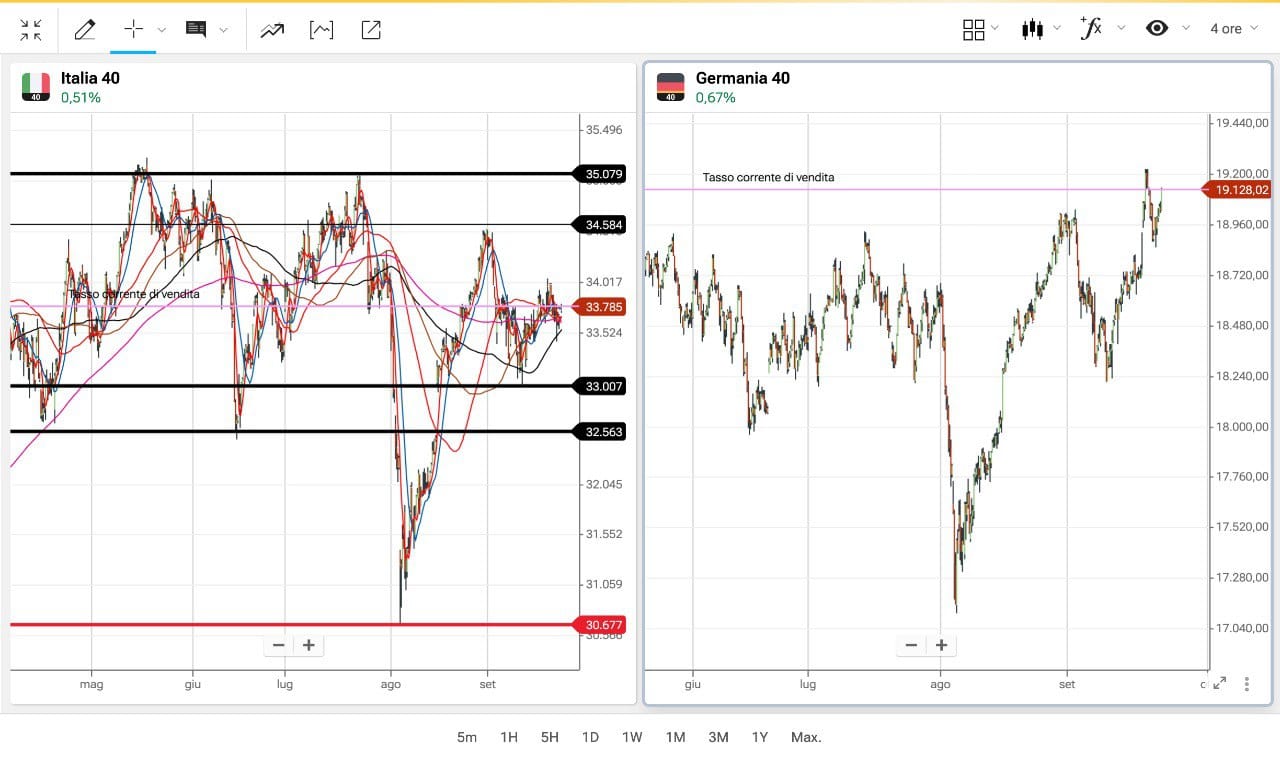Select the crosshair cursor tool

coord(133,29)
